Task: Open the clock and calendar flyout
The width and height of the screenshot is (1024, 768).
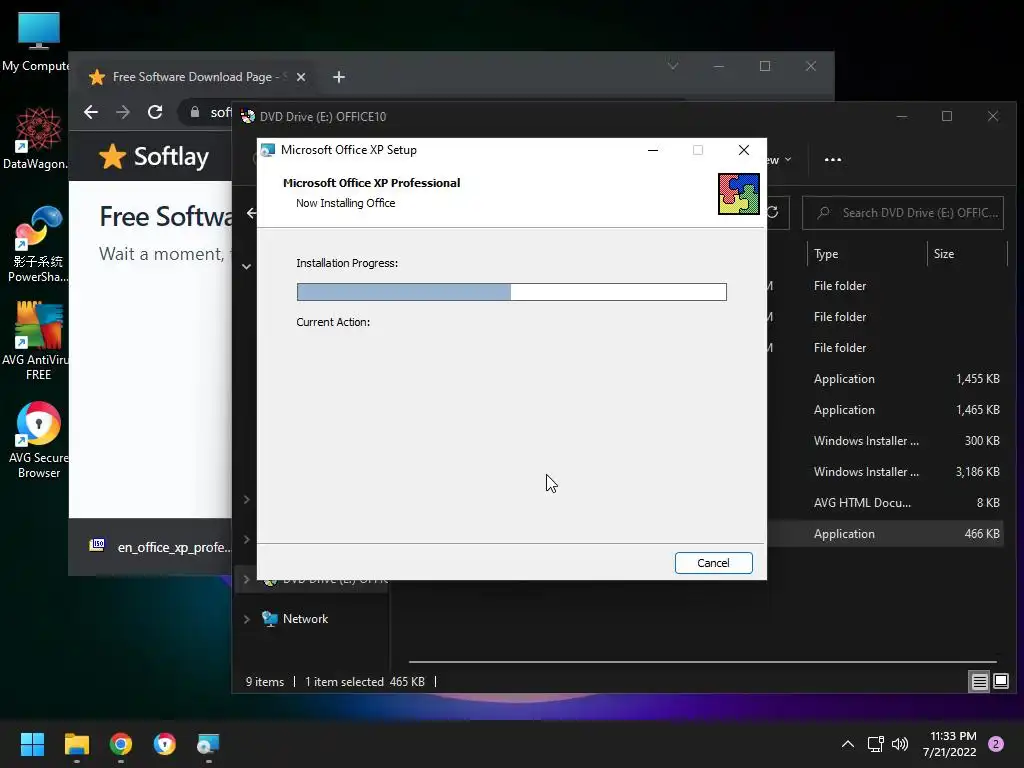Action: pyautogui.click(x=950, y=744)
